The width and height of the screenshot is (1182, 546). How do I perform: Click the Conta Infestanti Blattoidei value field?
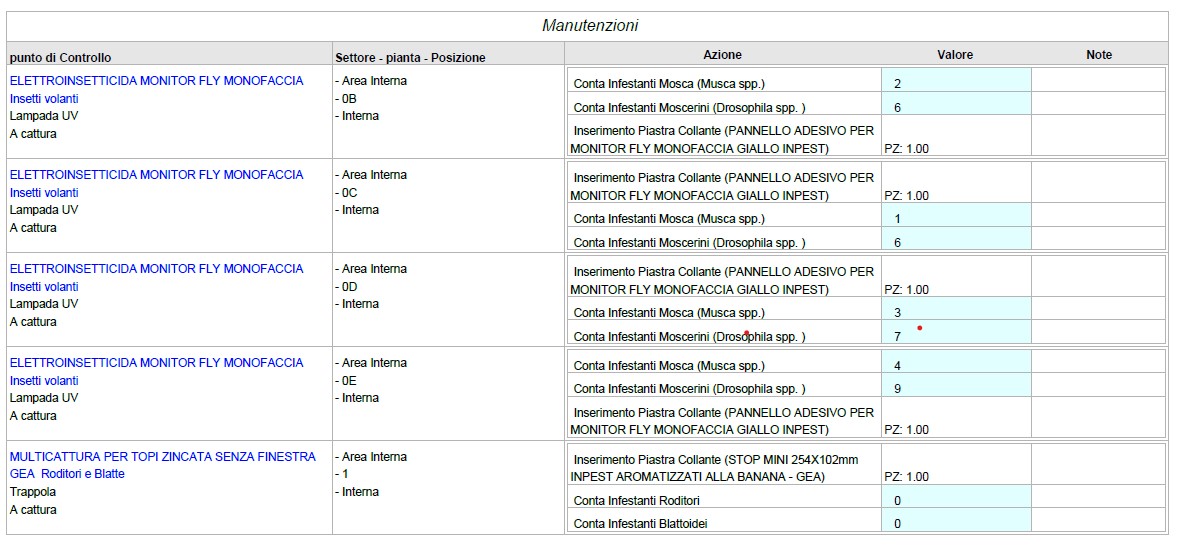[x=955, y=523]
